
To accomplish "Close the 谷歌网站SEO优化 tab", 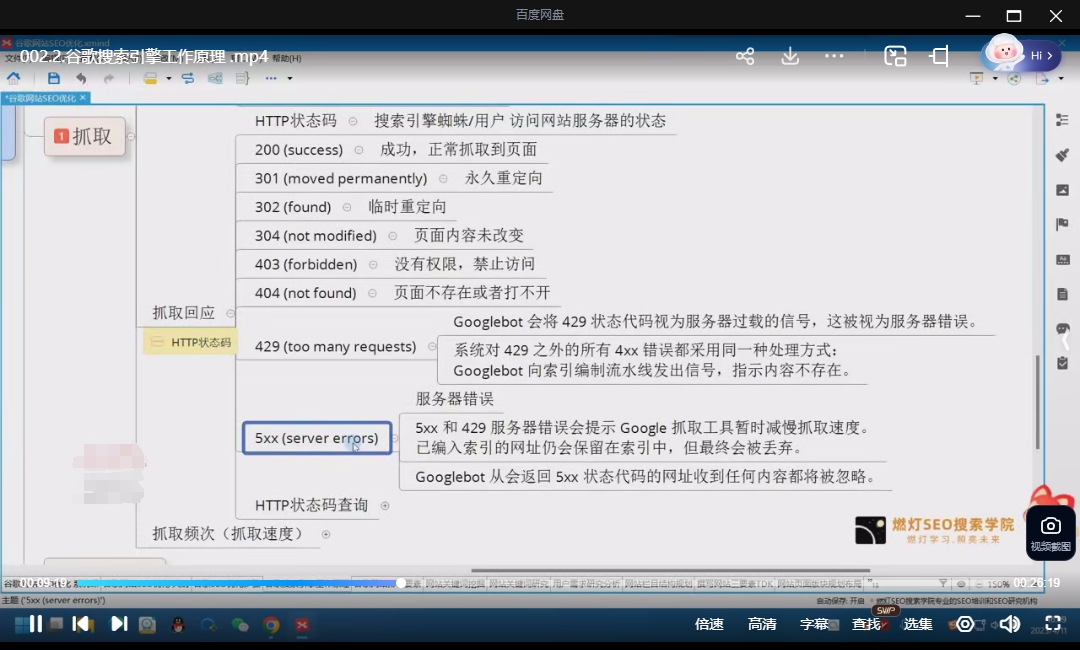I will tap(83, 98).
